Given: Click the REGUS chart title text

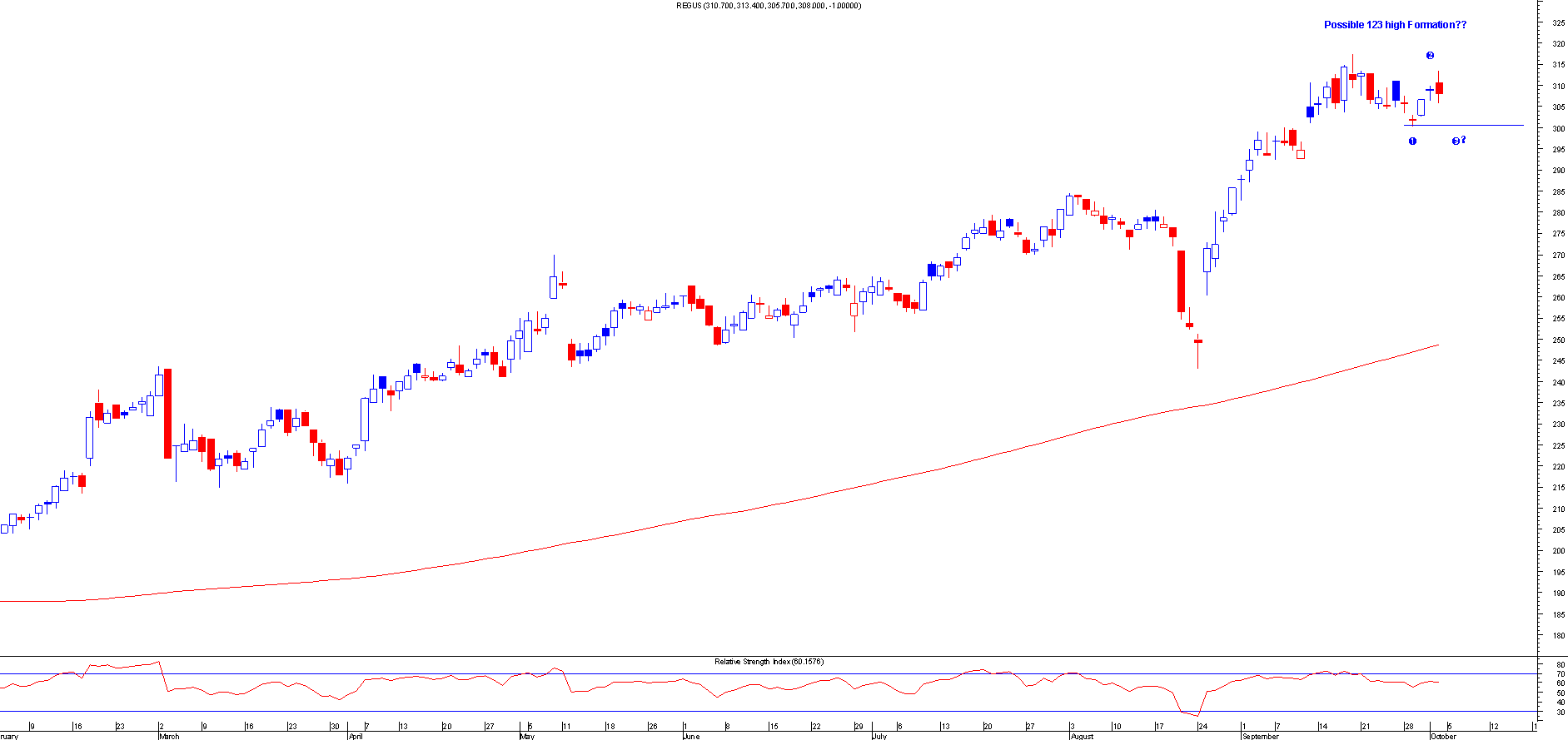Looking at the screenshot, I should [769, 6].
